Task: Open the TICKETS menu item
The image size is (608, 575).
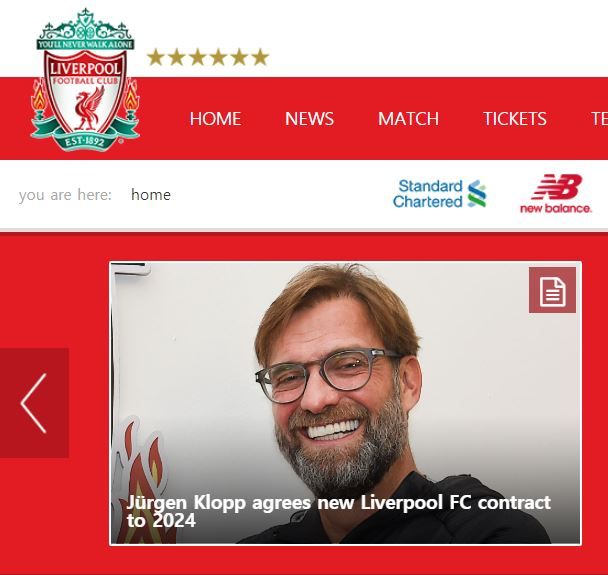Action: click(x=515, y=119)
